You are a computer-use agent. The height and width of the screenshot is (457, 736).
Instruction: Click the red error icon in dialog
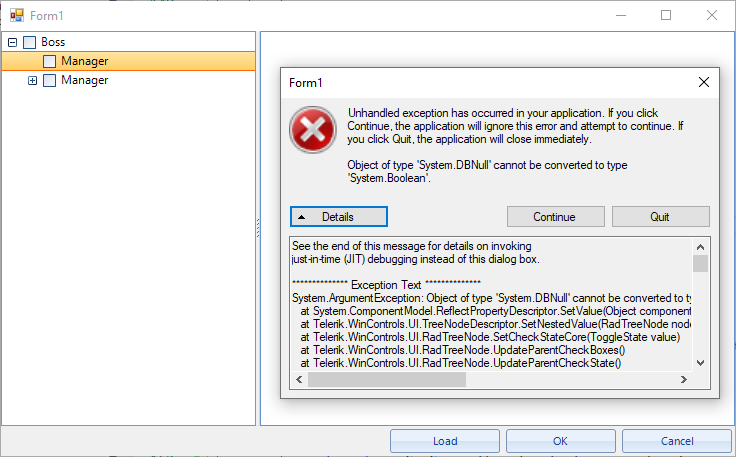click(x=312, y=130)
